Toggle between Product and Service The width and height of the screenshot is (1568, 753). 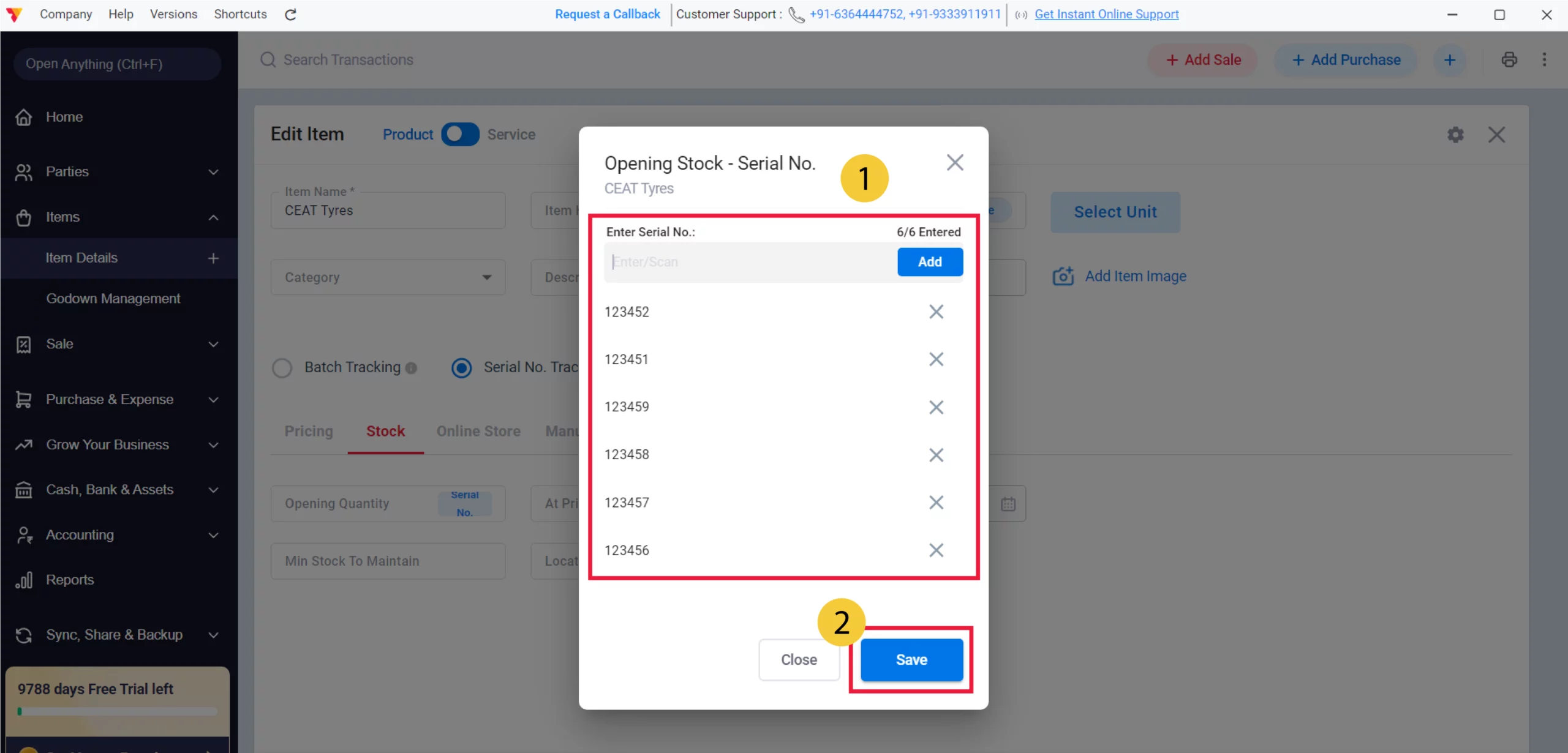click(x=459, y=134)
